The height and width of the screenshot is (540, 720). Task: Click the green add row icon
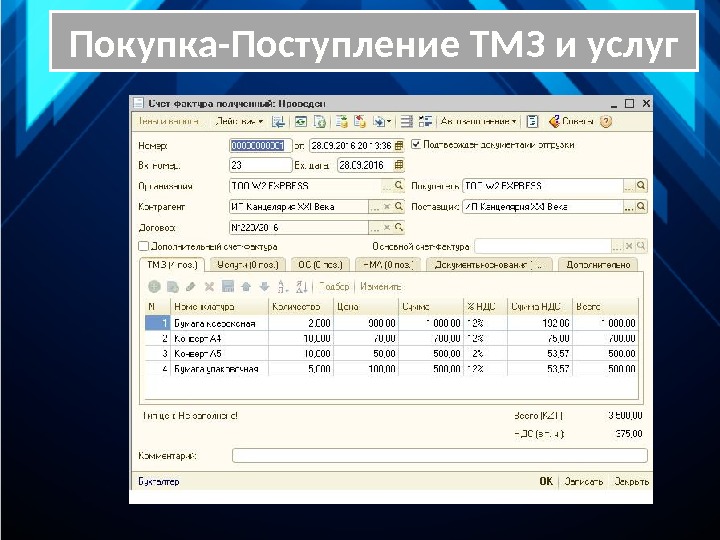(x=154, y=287)
